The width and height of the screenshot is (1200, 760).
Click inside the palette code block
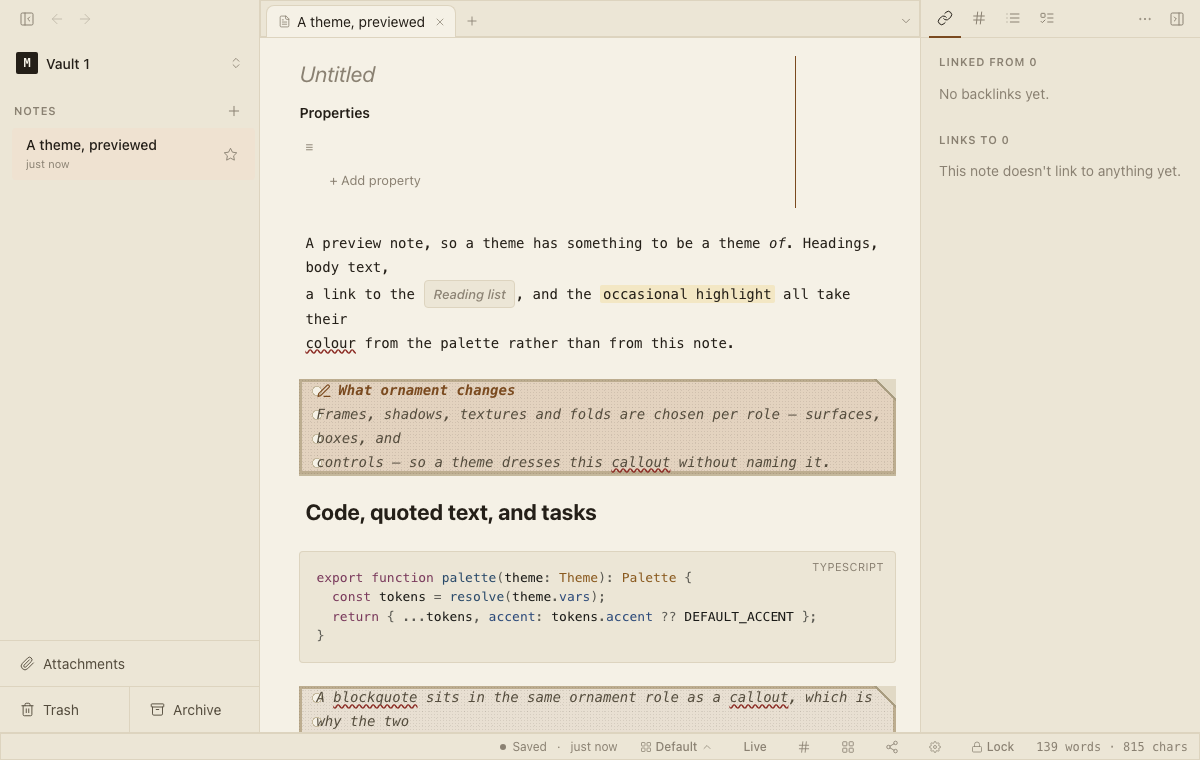point(597,607)
